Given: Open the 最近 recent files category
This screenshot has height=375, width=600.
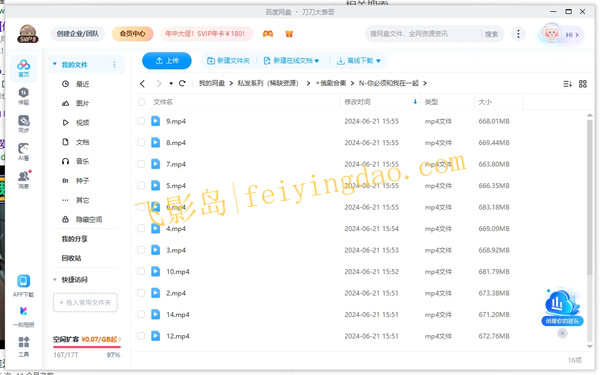Looking at the screenshot, I should click(75, 84).
